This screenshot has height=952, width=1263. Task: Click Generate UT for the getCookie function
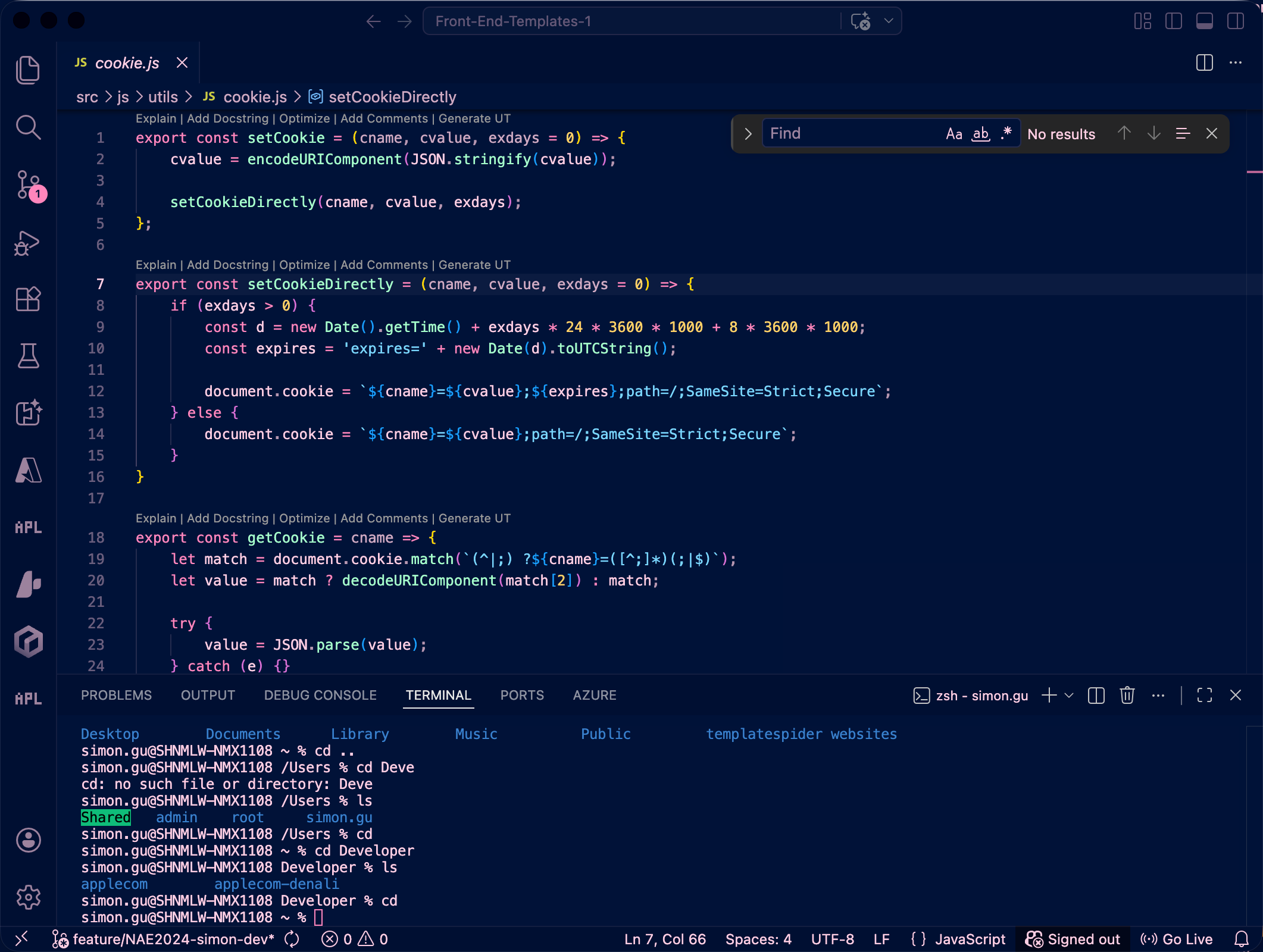coord(474,518)
